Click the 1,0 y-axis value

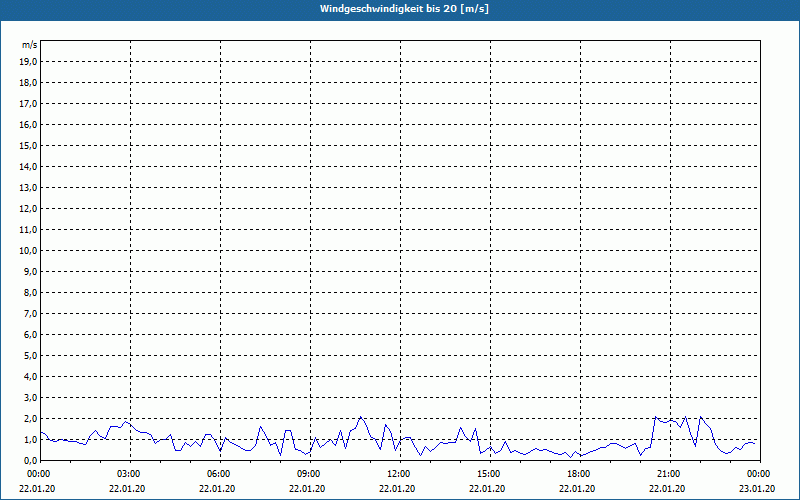coord(30,440)
